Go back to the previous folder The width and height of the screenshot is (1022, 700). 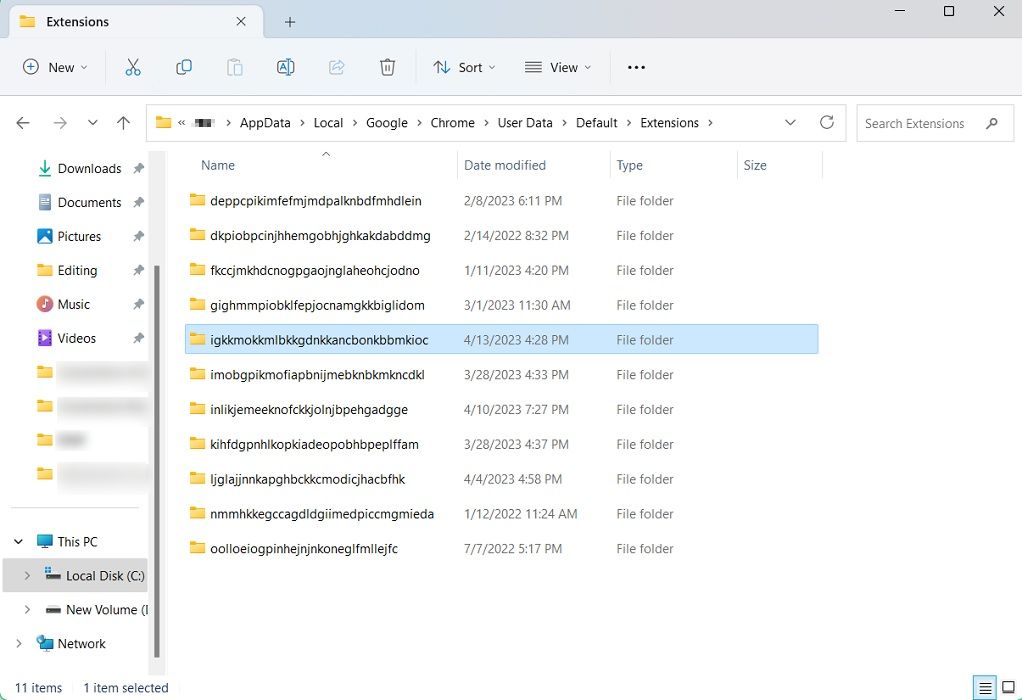(23, 123)
